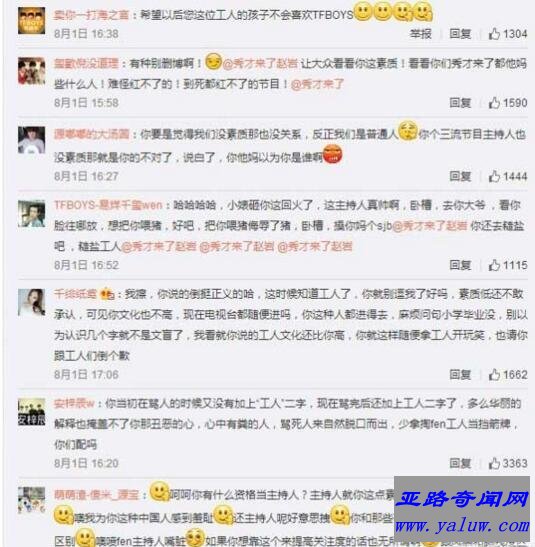Viewport: 535px width, 547px height.
Task: Click 回复 on the 17:06 comment
Action: click(460, 375)
